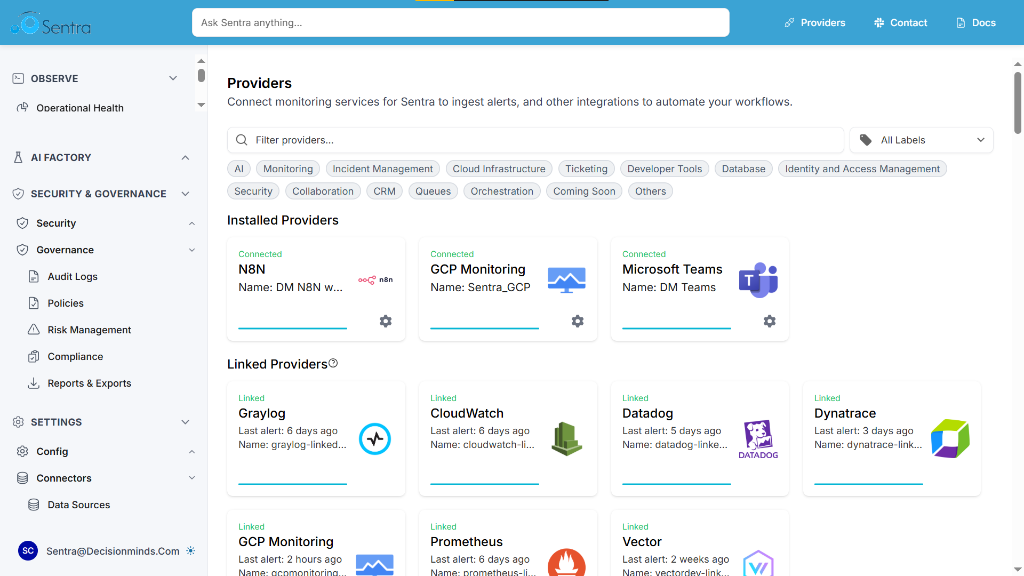The height and width of the screenshot is (576, 1024).
Task: Expand the Security submenu
Action: (192, 223)
